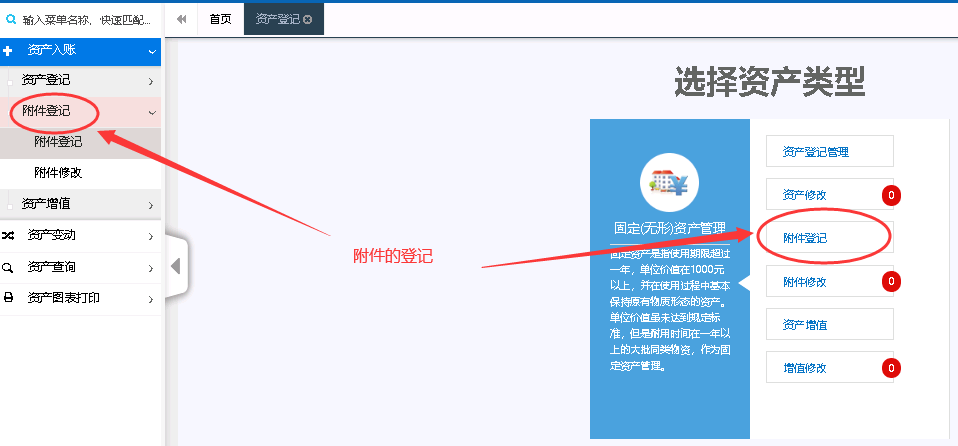Click the fixed asset building icon
This screenshot has height=446, width=958.
[668, 183]
